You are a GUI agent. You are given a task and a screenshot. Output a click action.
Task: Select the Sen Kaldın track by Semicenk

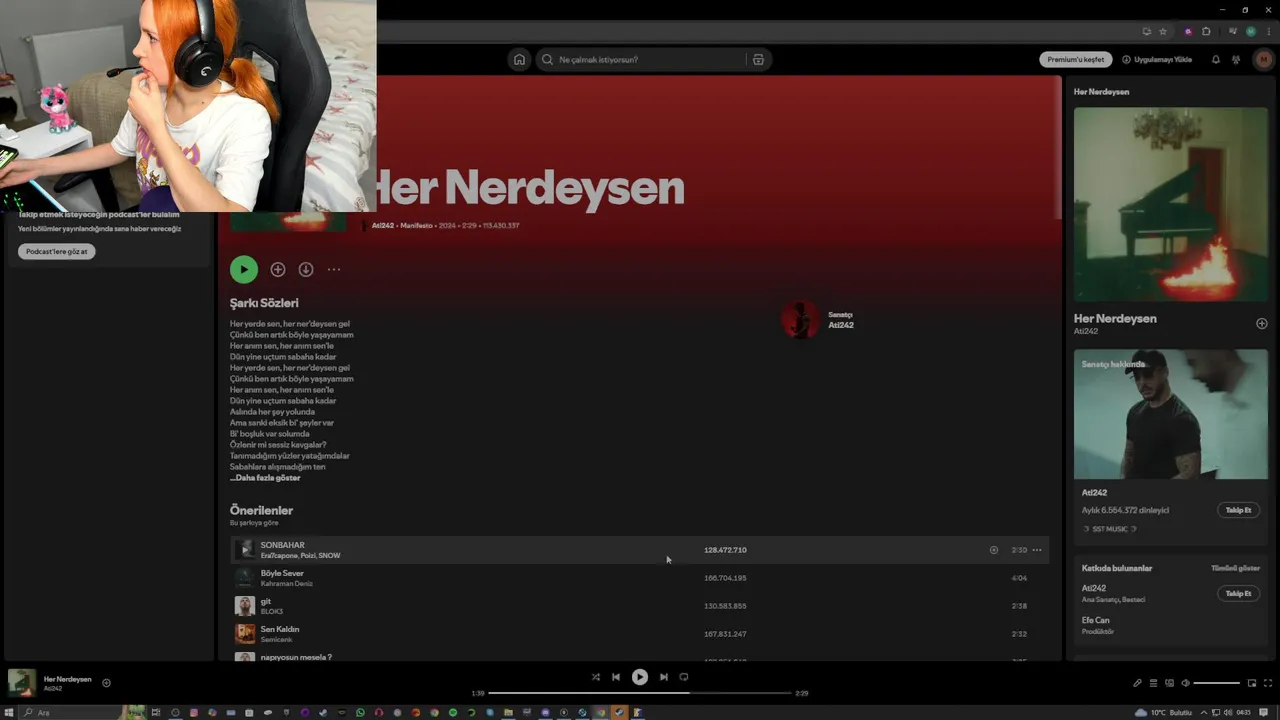640,634
